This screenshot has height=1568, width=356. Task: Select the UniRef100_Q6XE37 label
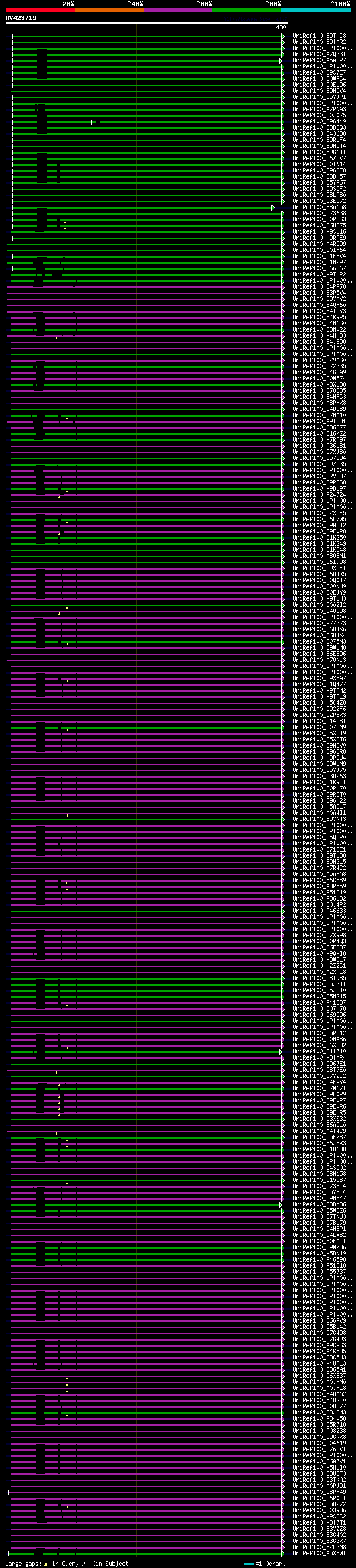tap(319, 1376)
